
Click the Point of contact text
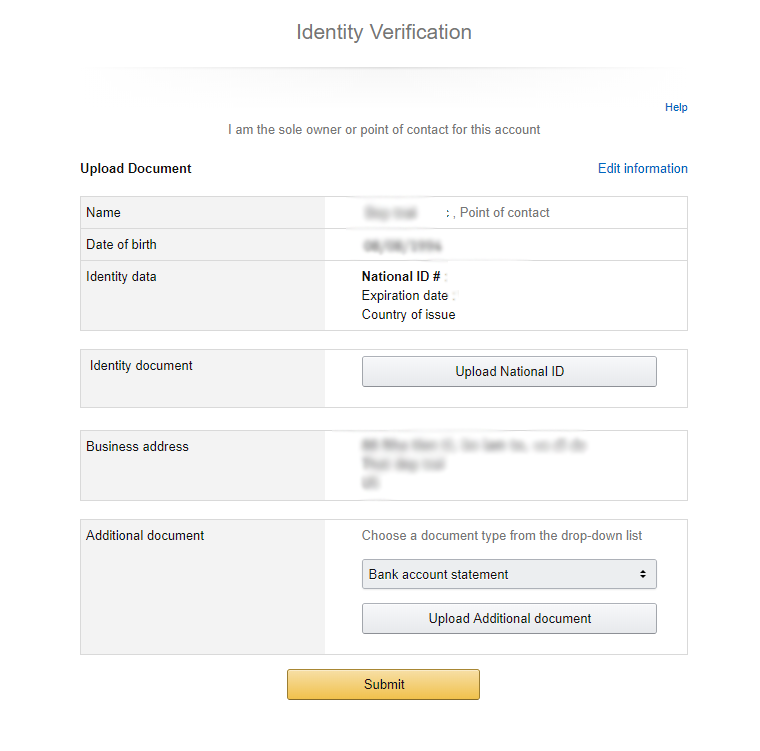(505, 212)
